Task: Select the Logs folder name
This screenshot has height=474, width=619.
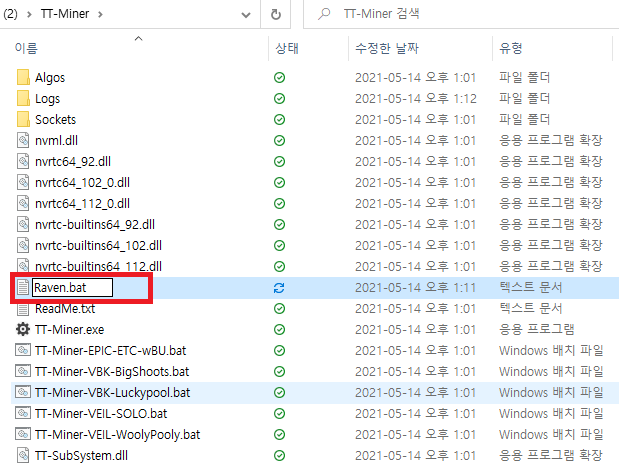Action: coord(47,99)
